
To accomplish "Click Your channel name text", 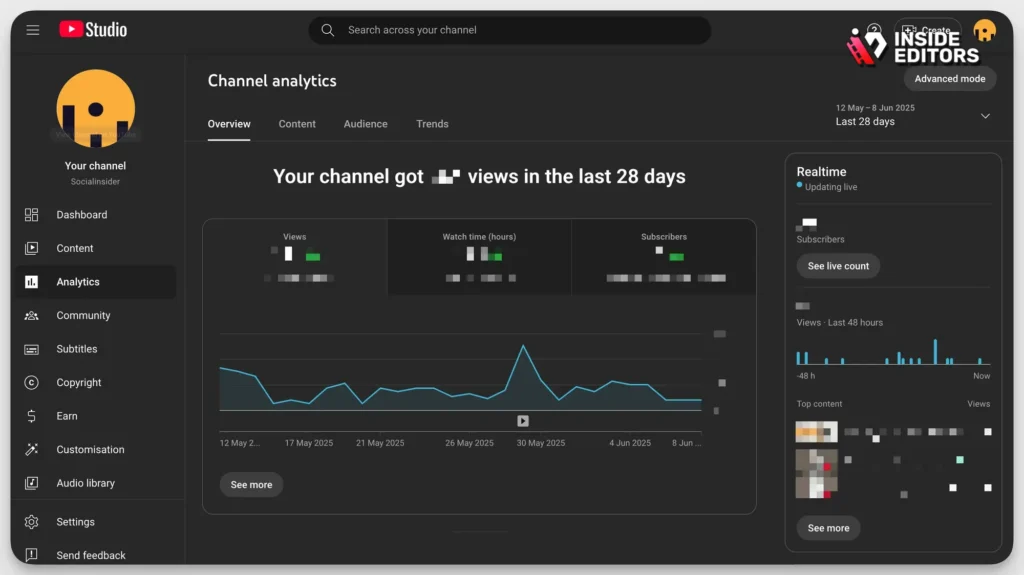I will point(95,166).
